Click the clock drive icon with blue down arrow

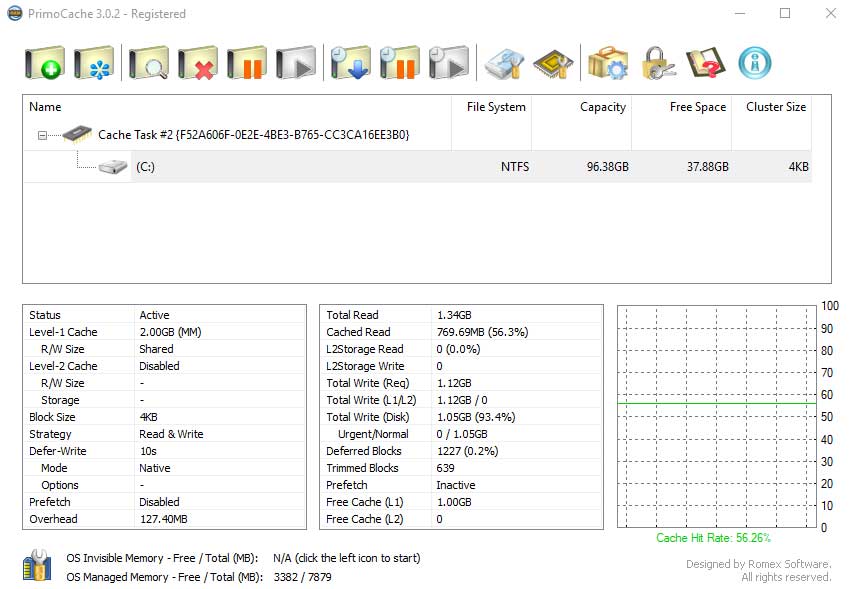(x=351, y=62)
